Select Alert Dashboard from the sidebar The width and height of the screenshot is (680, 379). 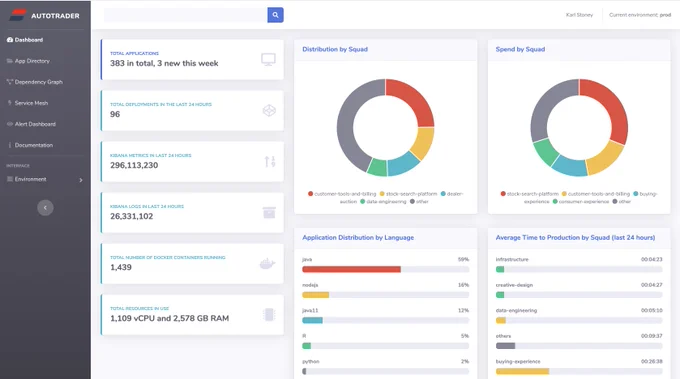35,124
